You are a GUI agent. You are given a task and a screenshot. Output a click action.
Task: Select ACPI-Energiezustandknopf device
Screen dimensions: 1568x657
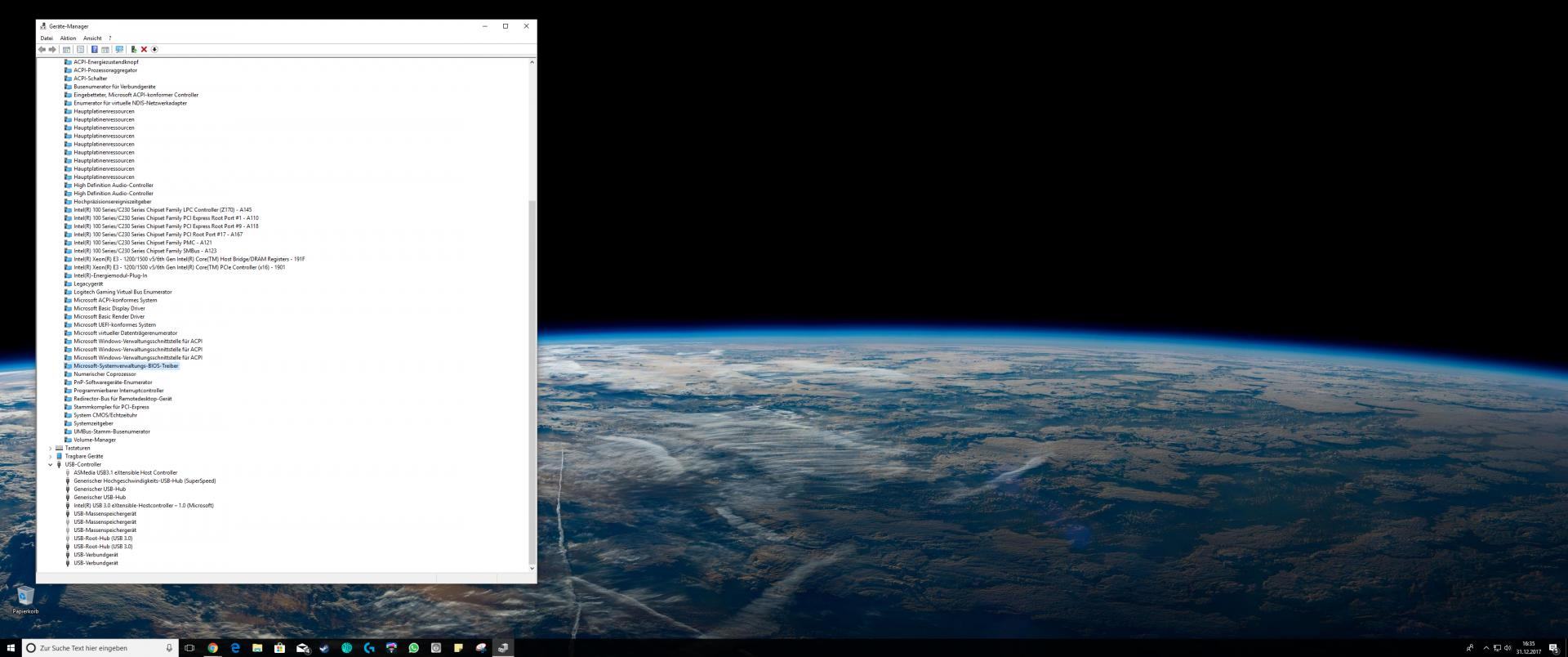point(106,62)
